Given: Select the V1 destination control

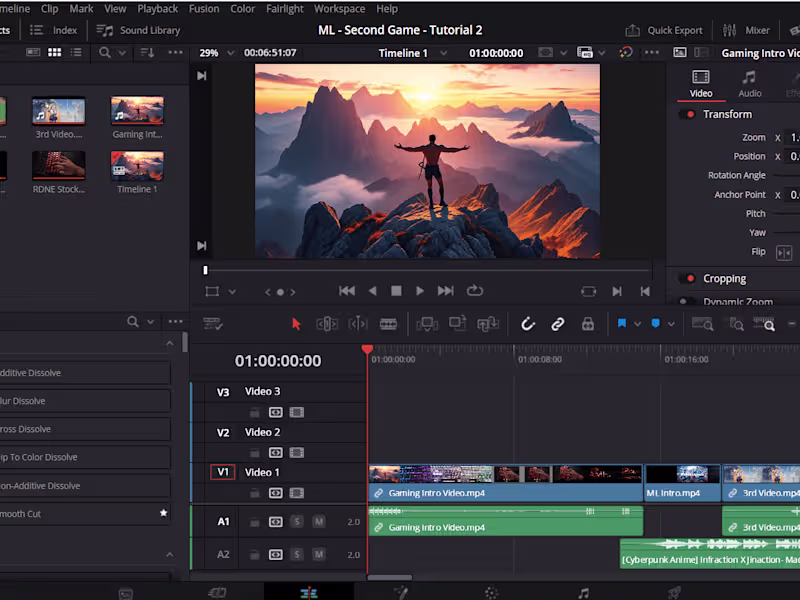Looking at the screenshot, I should [223, 472].
